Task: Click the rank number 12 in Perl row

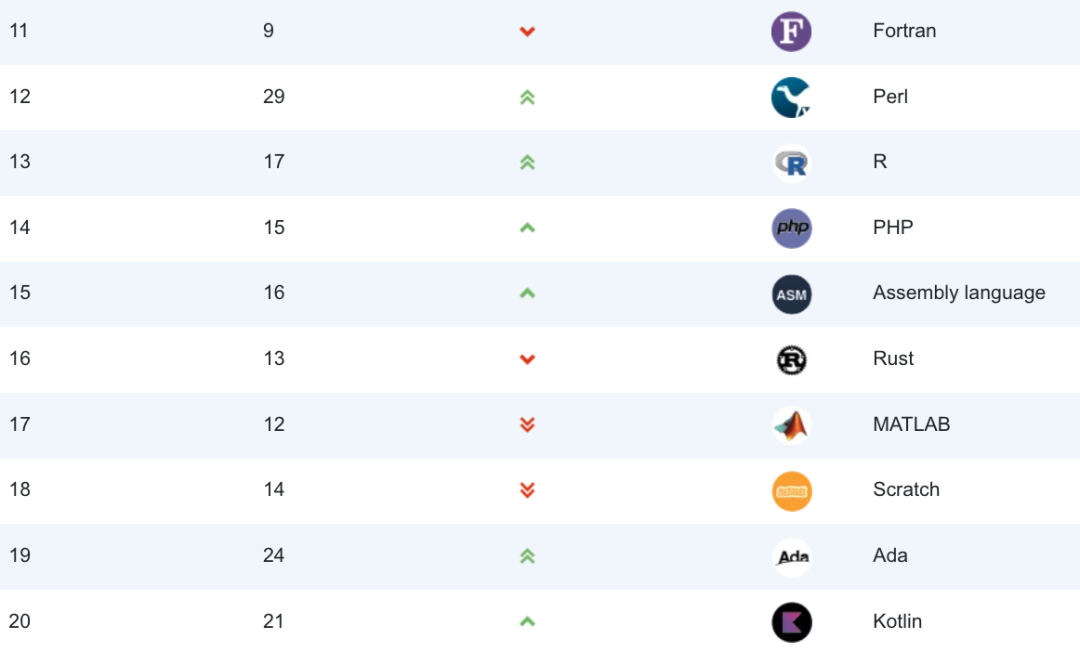Action: point(20,96)
